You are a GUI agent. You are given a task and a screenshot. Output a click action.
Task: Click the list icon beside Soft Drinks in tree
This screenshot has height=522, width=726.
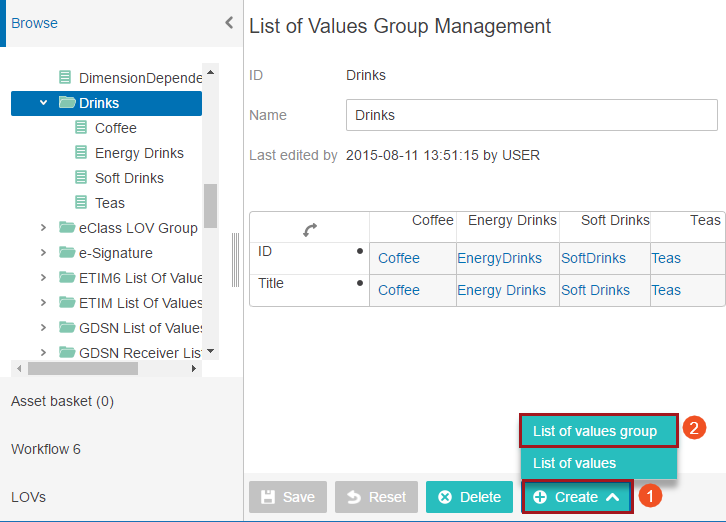click(x=81, y=177)
